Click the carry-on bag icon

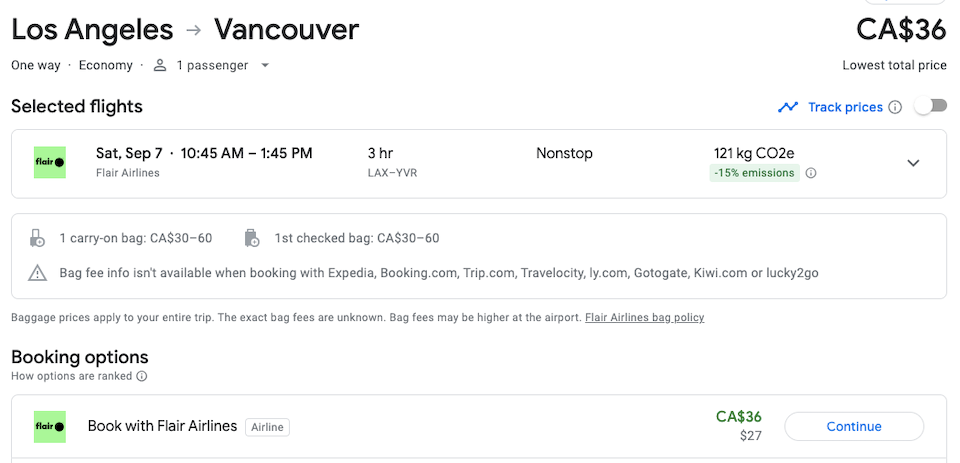(37, 238)
